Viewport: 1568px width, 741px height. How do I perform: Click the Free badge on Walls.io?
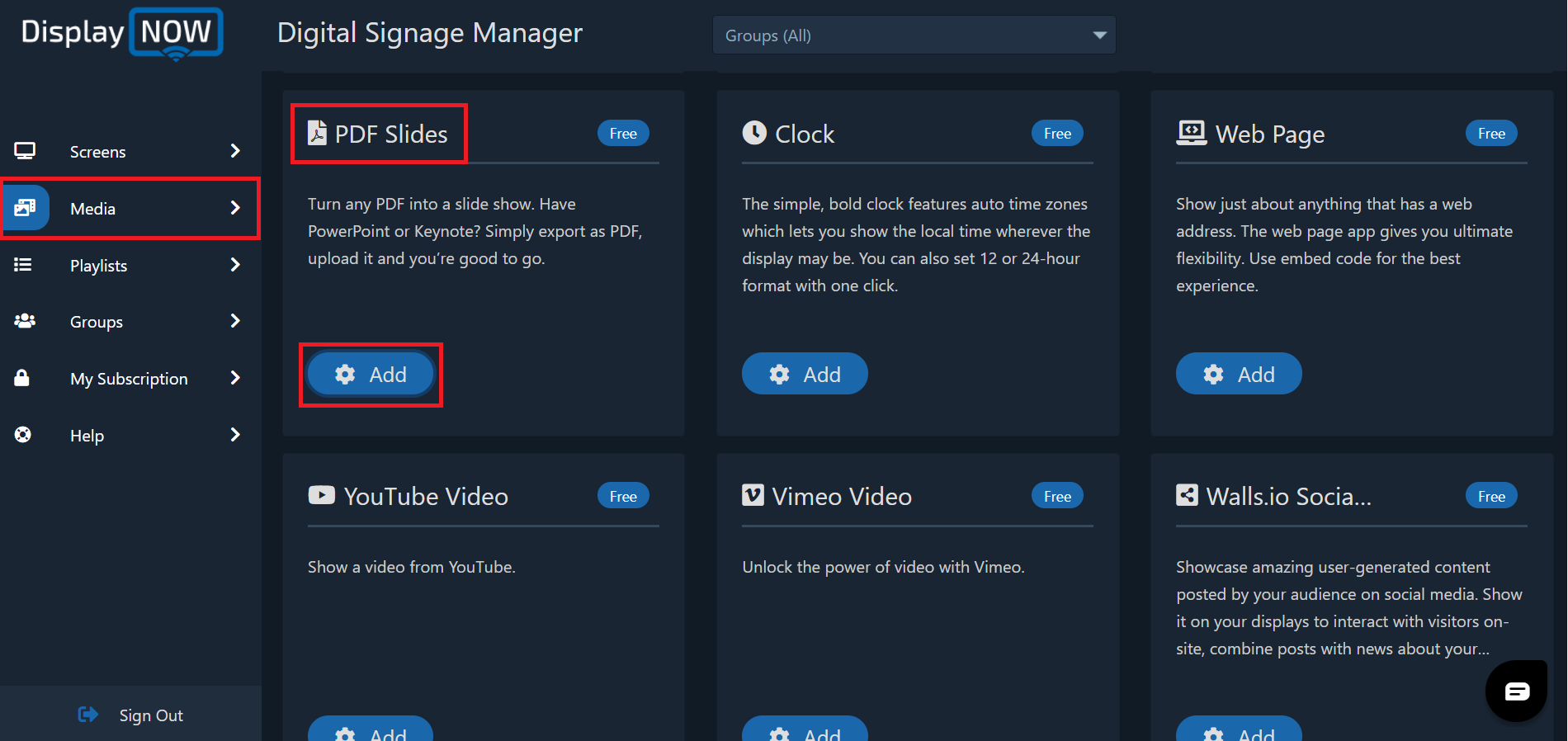[x=1491, y=496]
